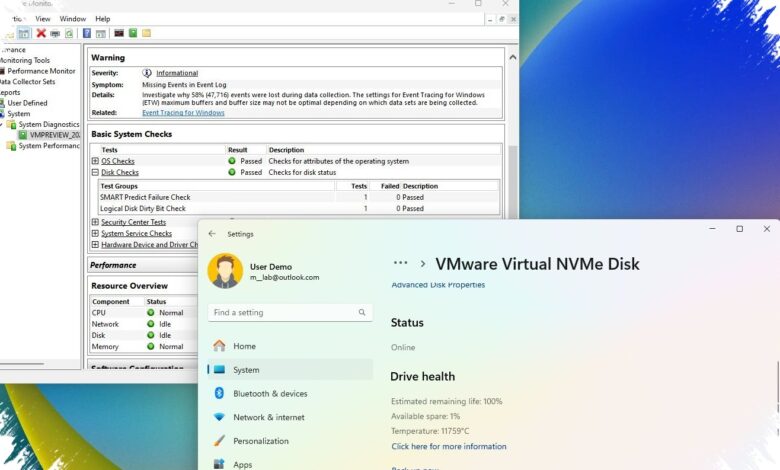Click the Bluetooth icon in Settings sidebar

pos(219,393)
